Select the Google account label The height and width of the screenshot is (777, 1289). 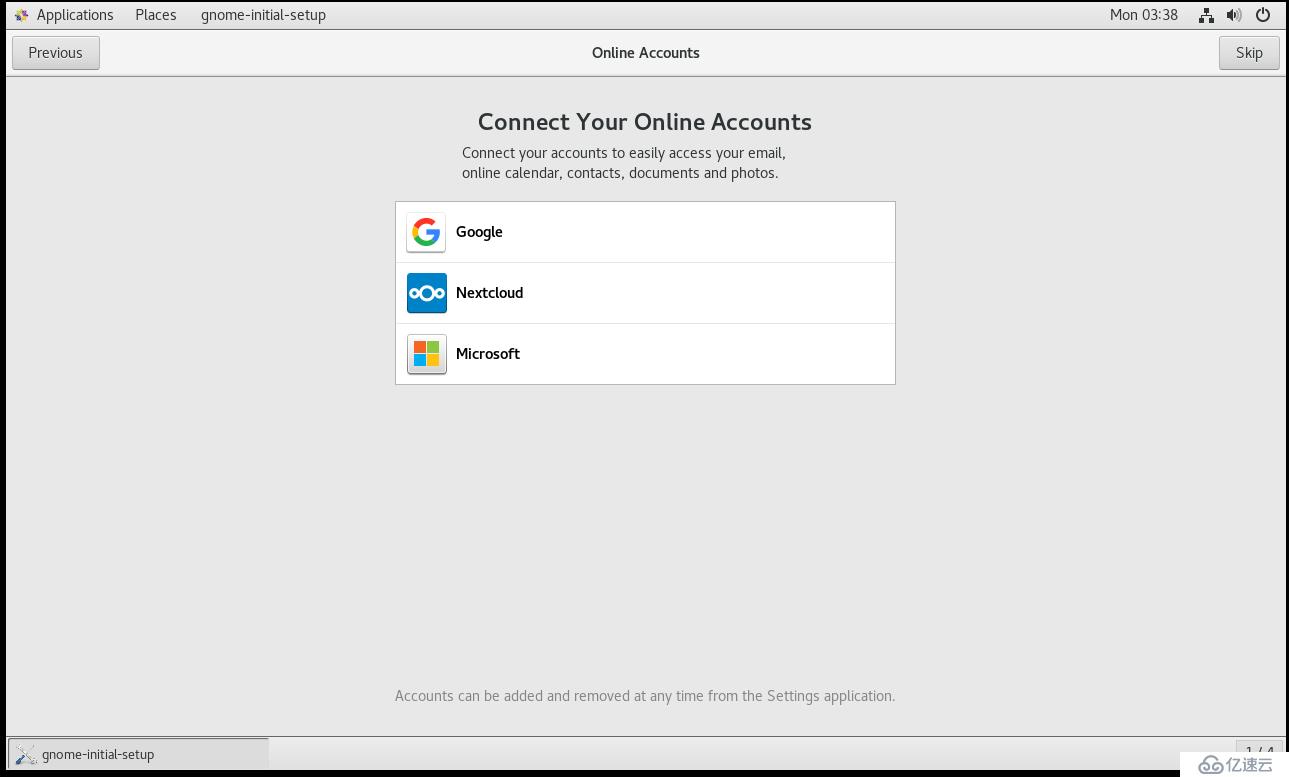click(479, 232)
